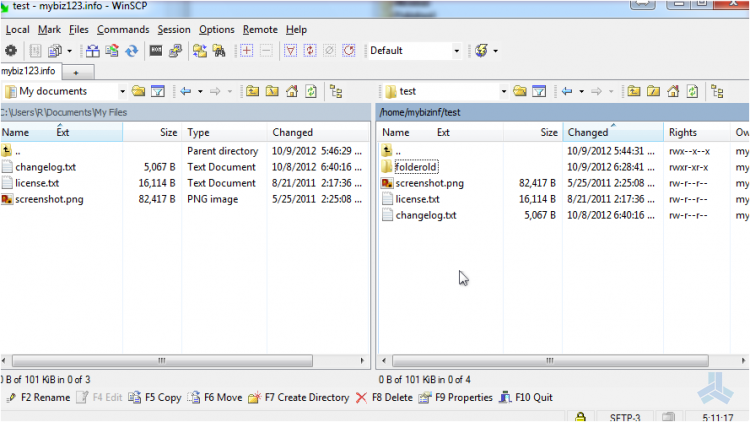Viewport: 750px width, 422px height.
Task: Expand the local back history arrow
Action: click(200, 91)
